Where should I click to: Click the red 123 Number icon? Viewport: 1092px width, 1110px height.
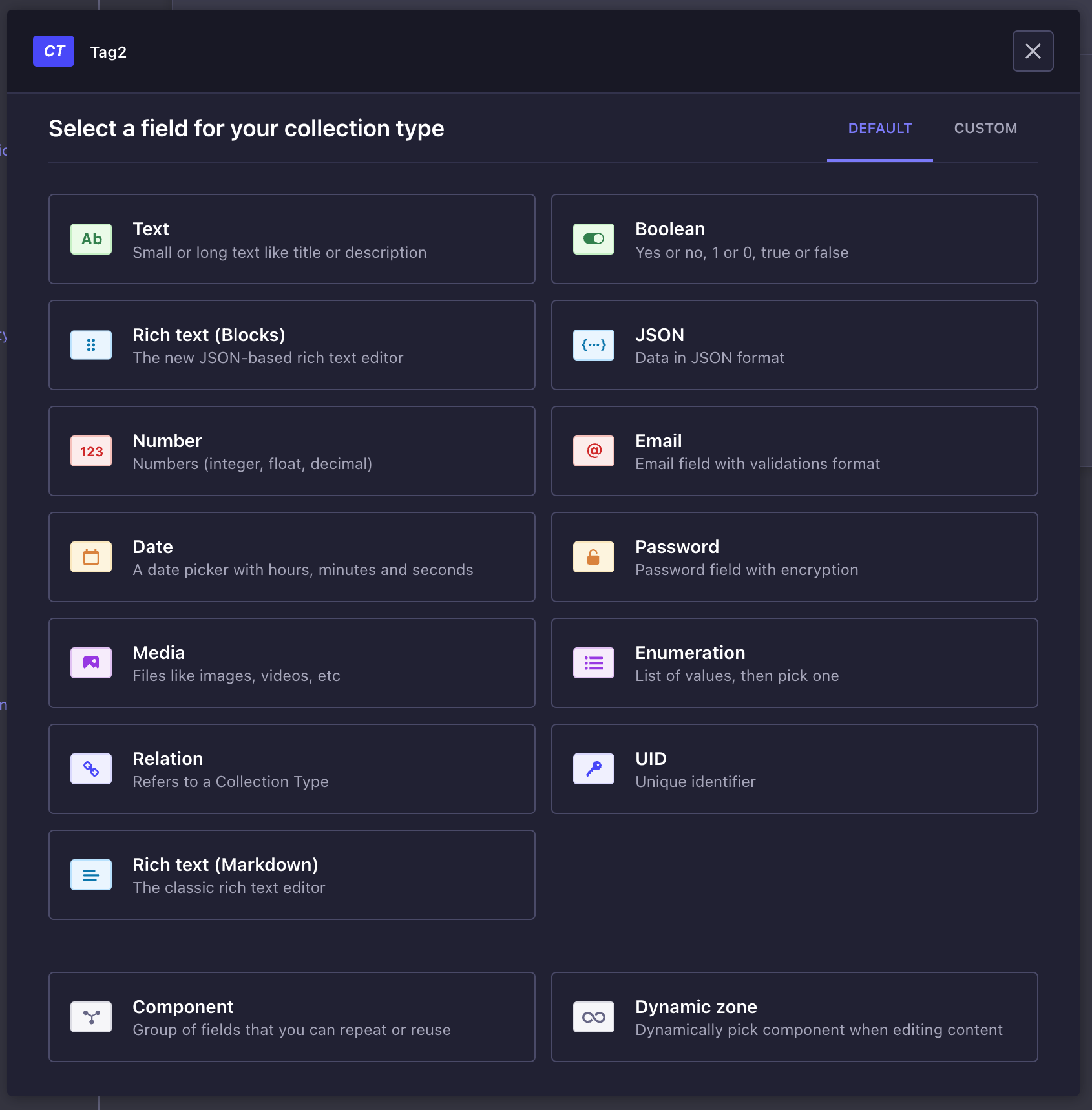pos(91,451)
